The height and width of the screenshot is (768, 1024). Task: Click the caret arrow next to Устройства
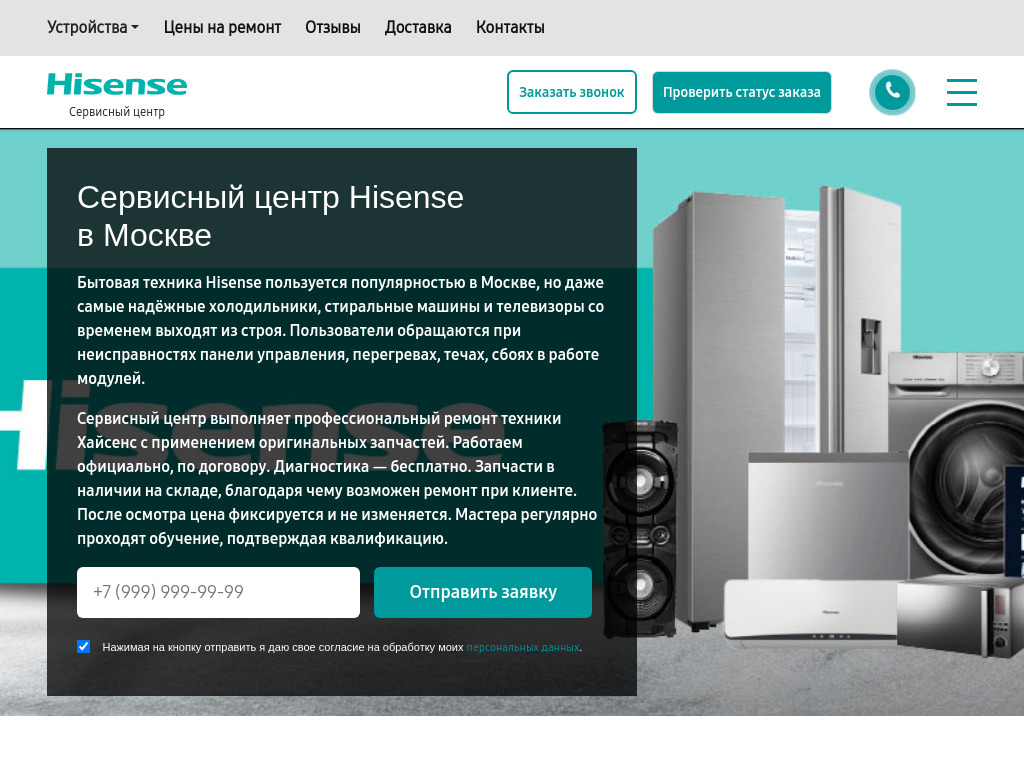click(135, 27)
